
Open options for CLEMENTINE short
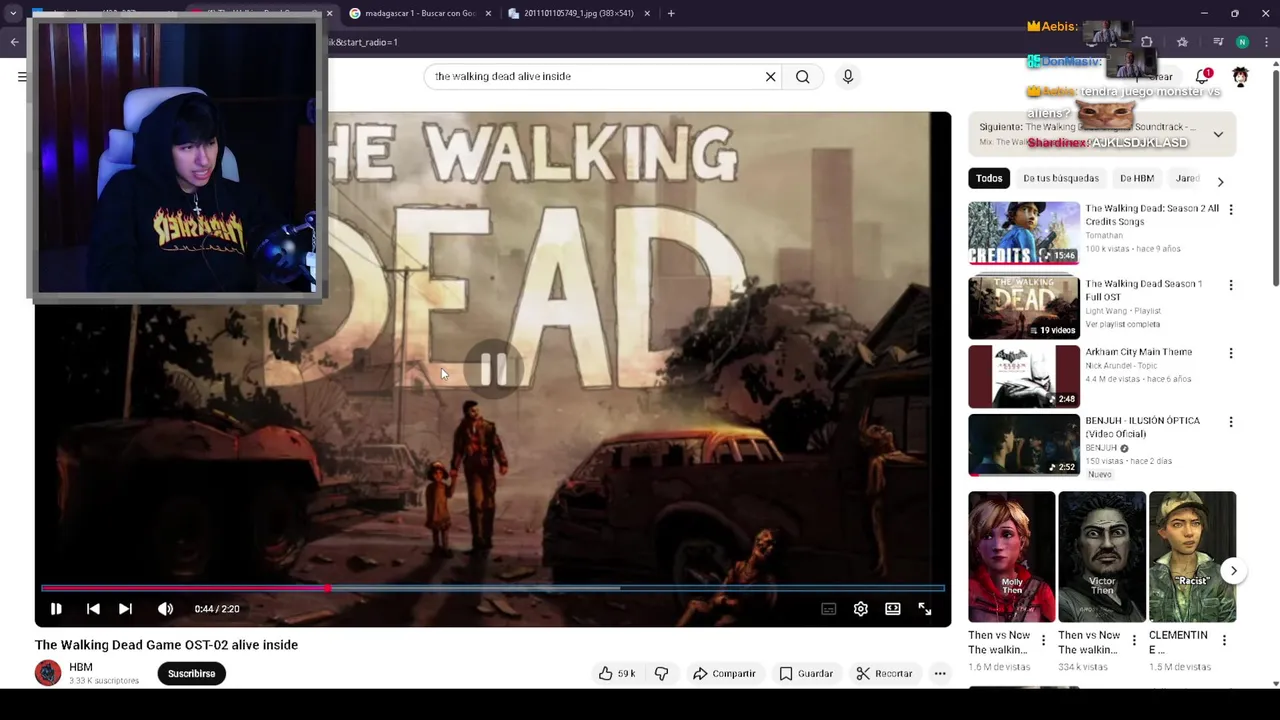[x=1224, y=640]
